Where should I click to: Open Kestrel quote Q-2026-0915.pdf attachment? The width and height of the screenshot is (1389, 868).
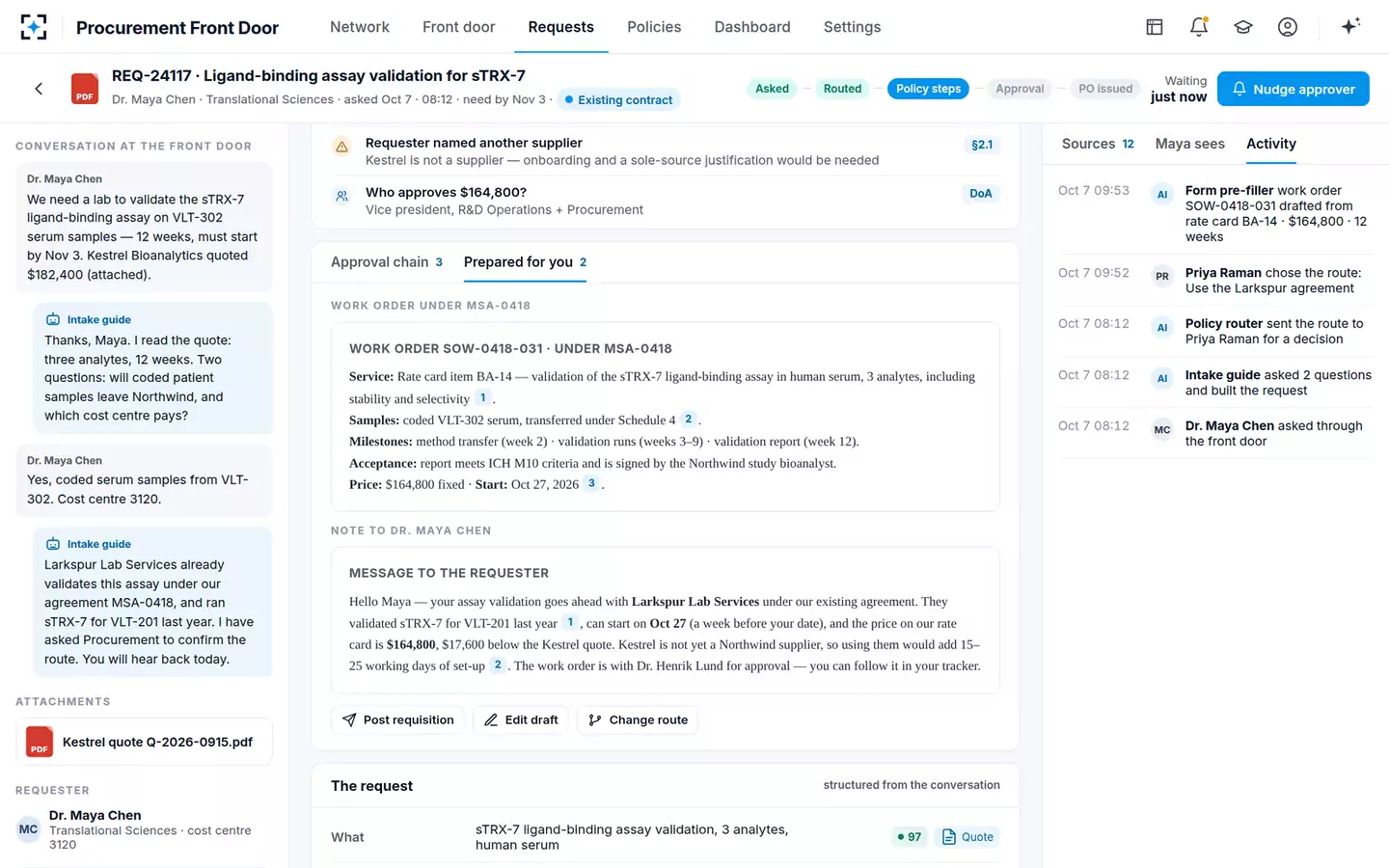coord(144,742)
